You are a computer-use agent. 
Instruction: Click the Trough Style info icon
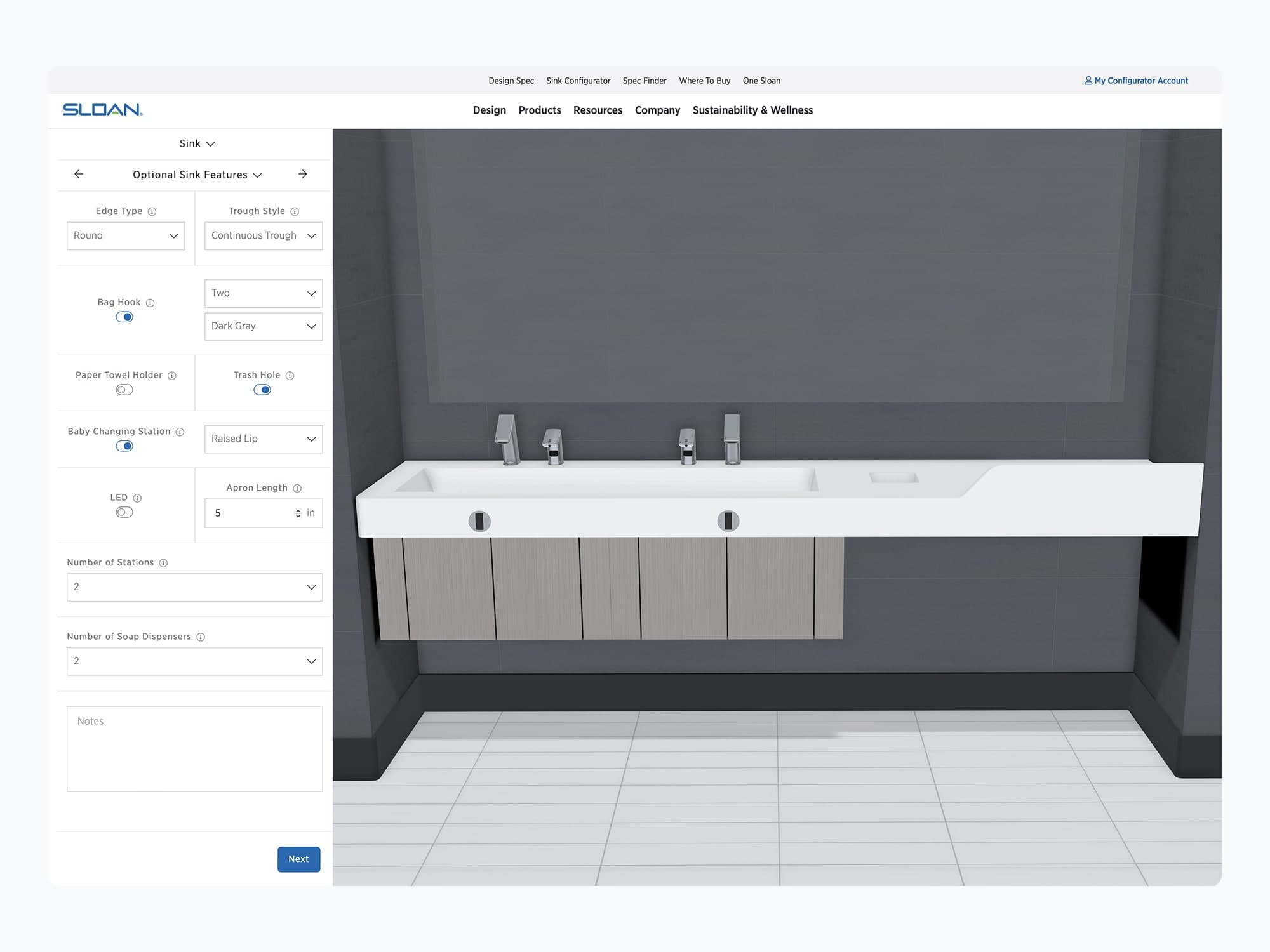point(296,211)
